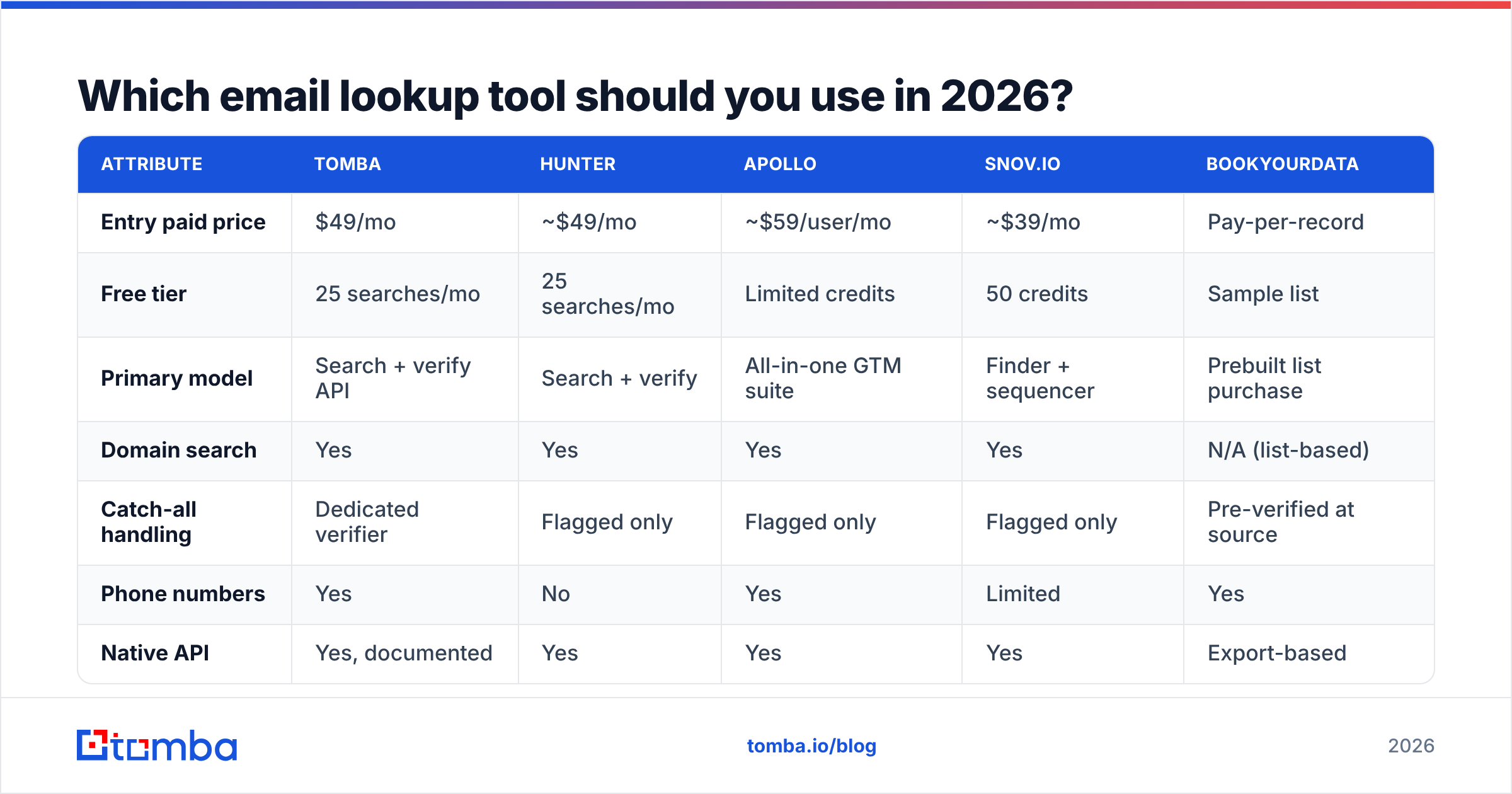Click the 'Primary model' row label
Viewport: 1512px width, 794px height.
point(177,378)
